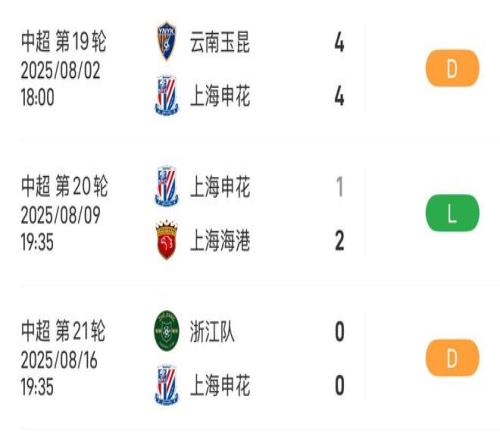The height and width of the screenshot is (440, 500).
Task: Click Shanghai Shenhua crest in round 21
Action: click(167, 385)
